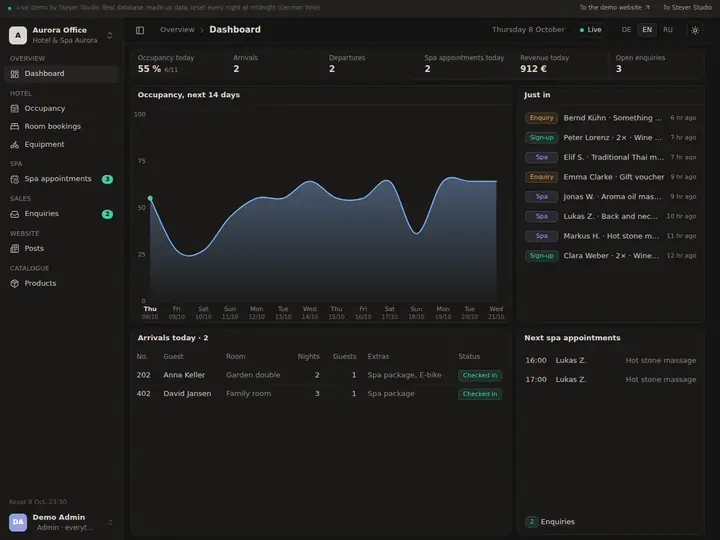Viewport: 720px width, 540px height.
Task: Click the Revenue today 912 € stat
Action: (x=561, y=64)
